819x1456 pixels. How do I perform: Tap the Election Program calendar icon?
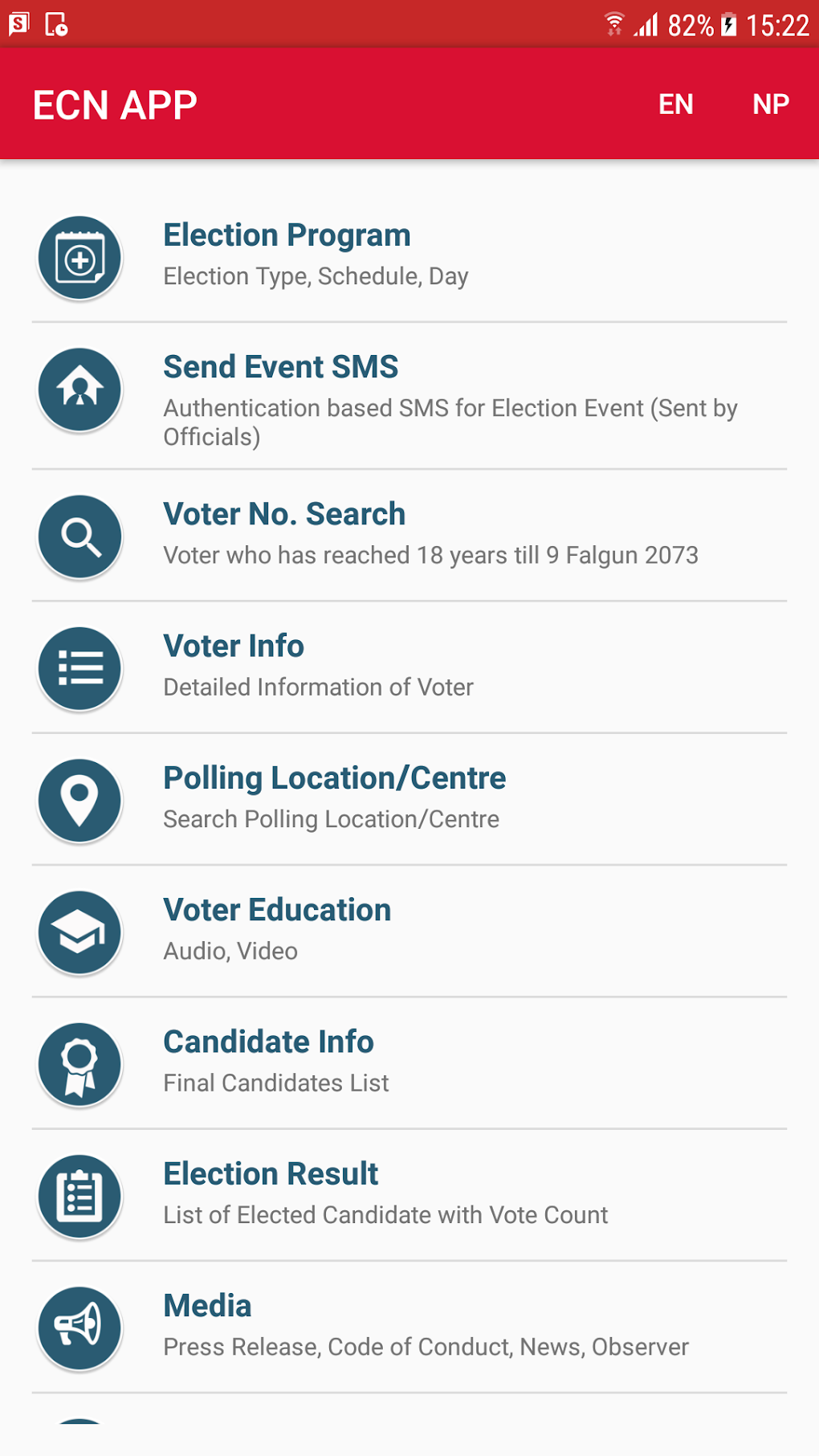click(79, 259)
